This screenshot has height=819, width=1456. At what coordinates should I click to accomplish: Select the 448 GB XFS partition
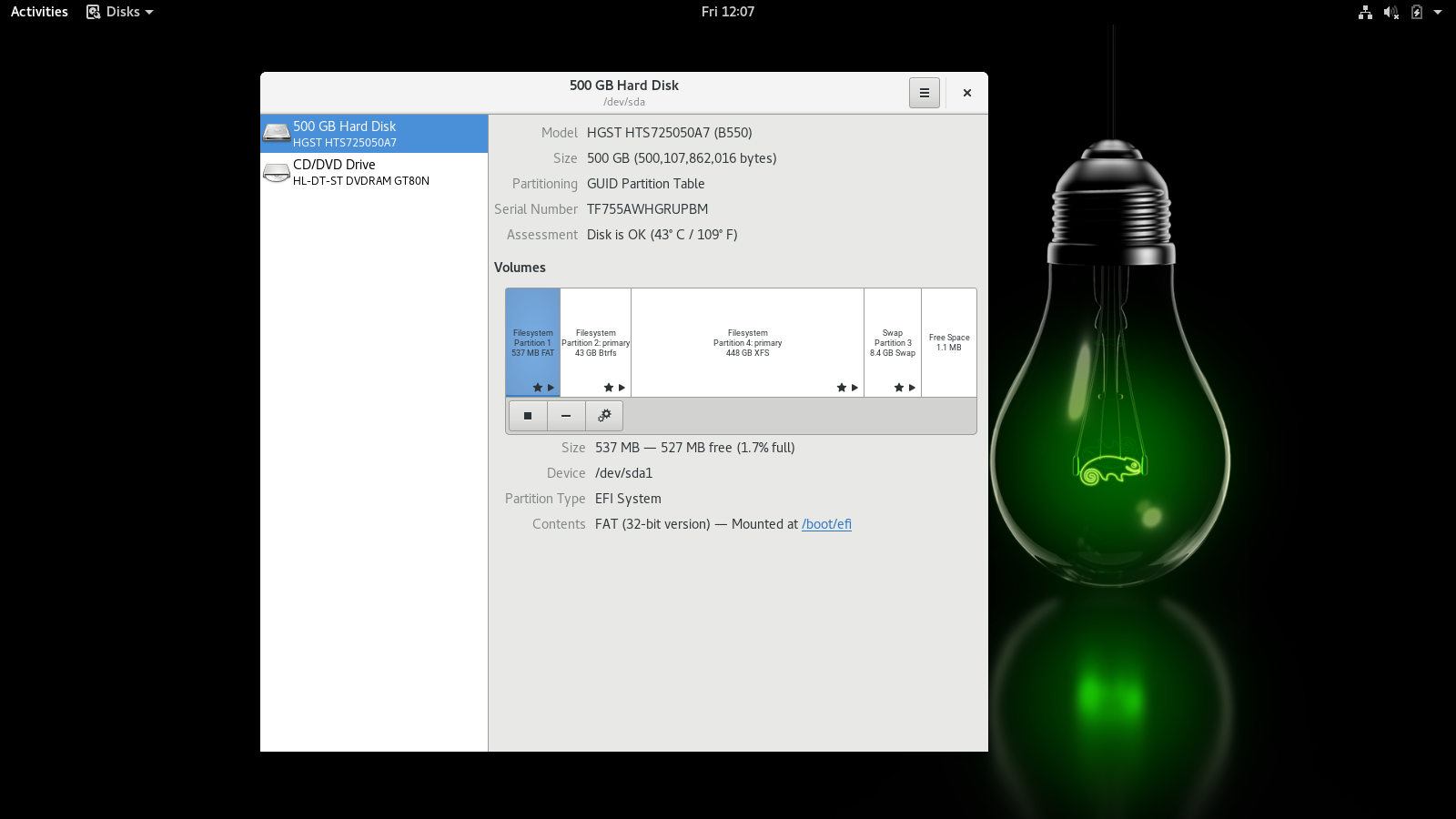click(x=747, y=342)
